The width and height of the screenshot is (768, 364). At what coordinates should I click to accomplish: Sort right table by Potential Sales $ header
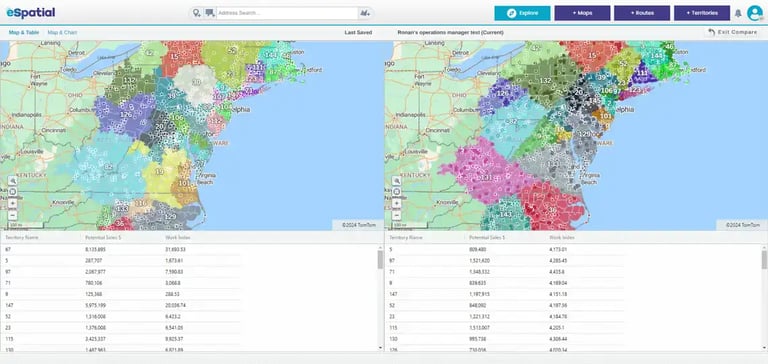click(487, 237)
